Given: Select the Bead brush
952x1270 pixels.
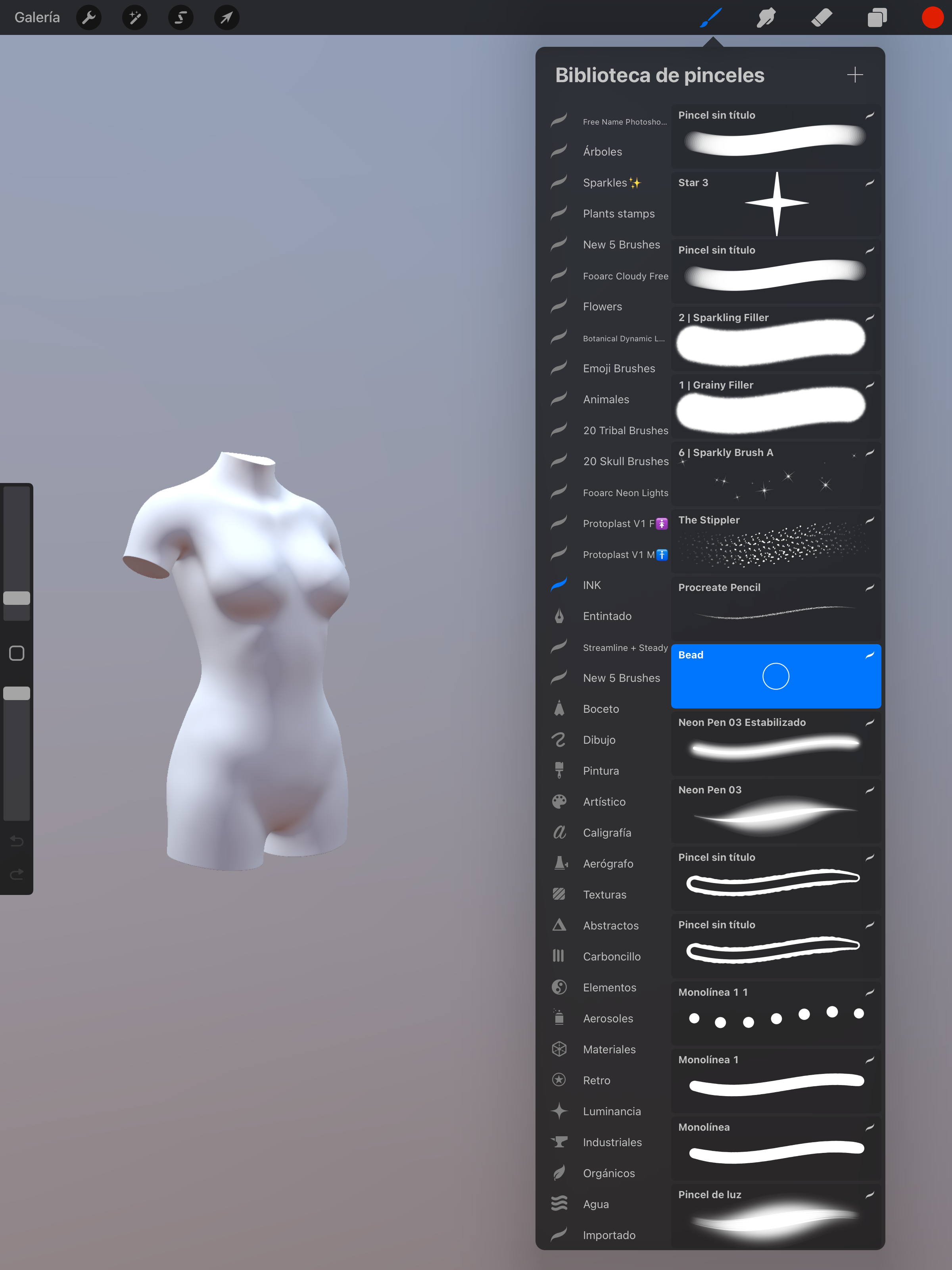Looking at the screenshot, I should tap(776, 676).
